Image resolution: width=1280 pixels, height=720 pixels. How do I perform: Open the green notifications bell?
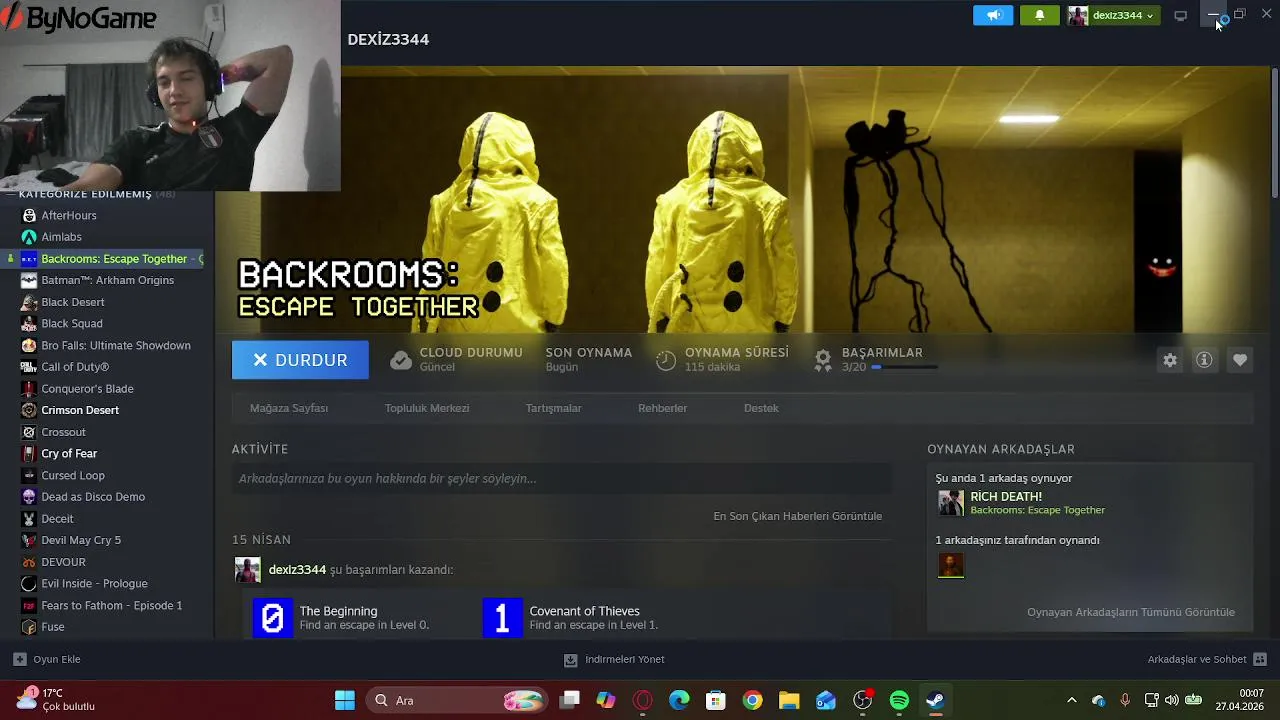pos(1039,15)
